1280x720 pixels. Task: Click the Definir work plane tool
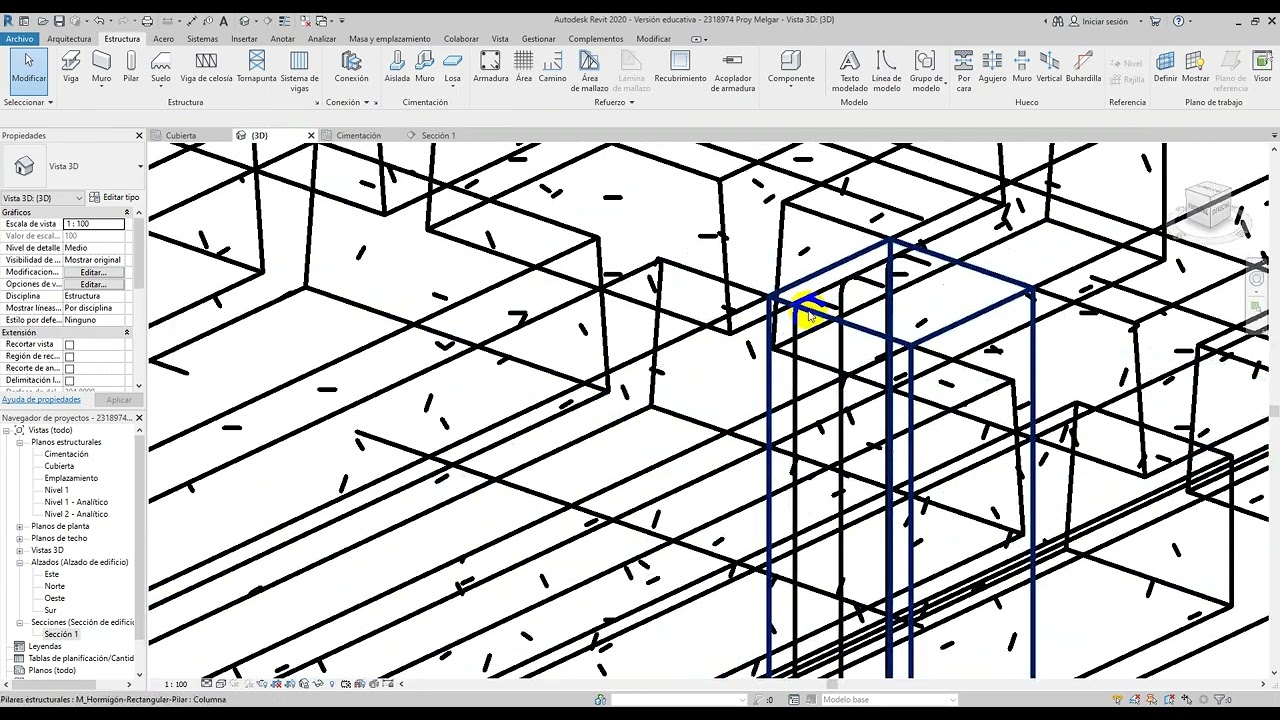(1165, 68)
